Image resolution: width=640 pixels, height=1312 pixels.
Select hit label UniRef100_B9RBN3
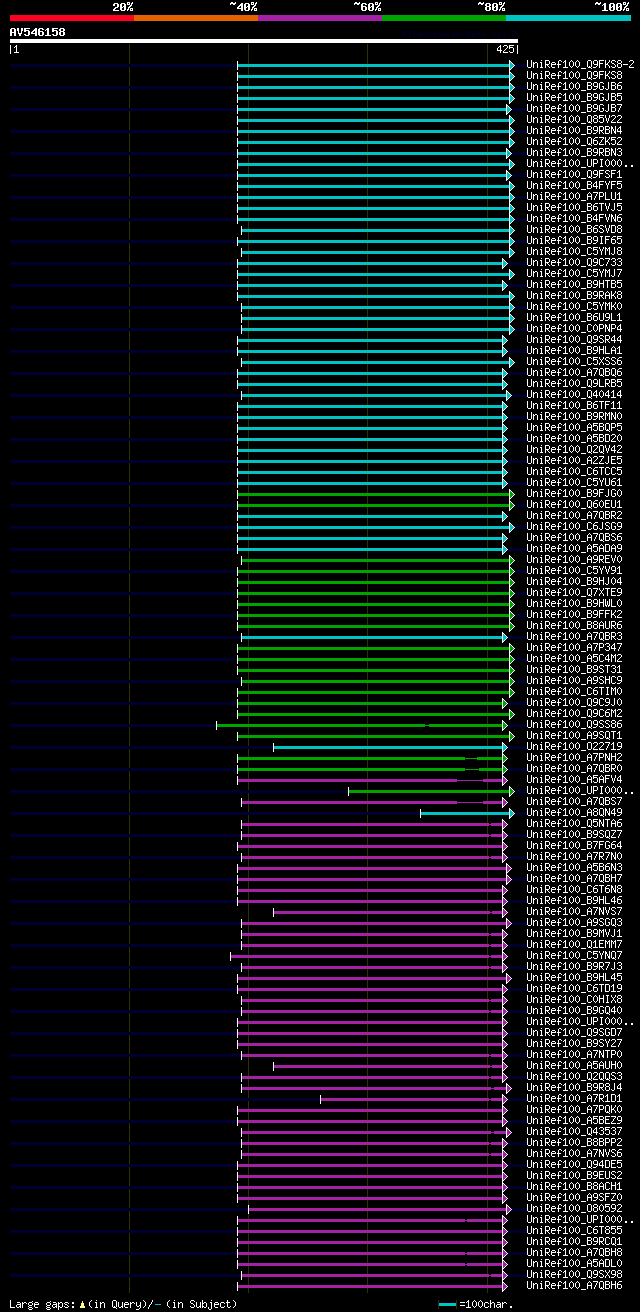(x=575, y=152)
